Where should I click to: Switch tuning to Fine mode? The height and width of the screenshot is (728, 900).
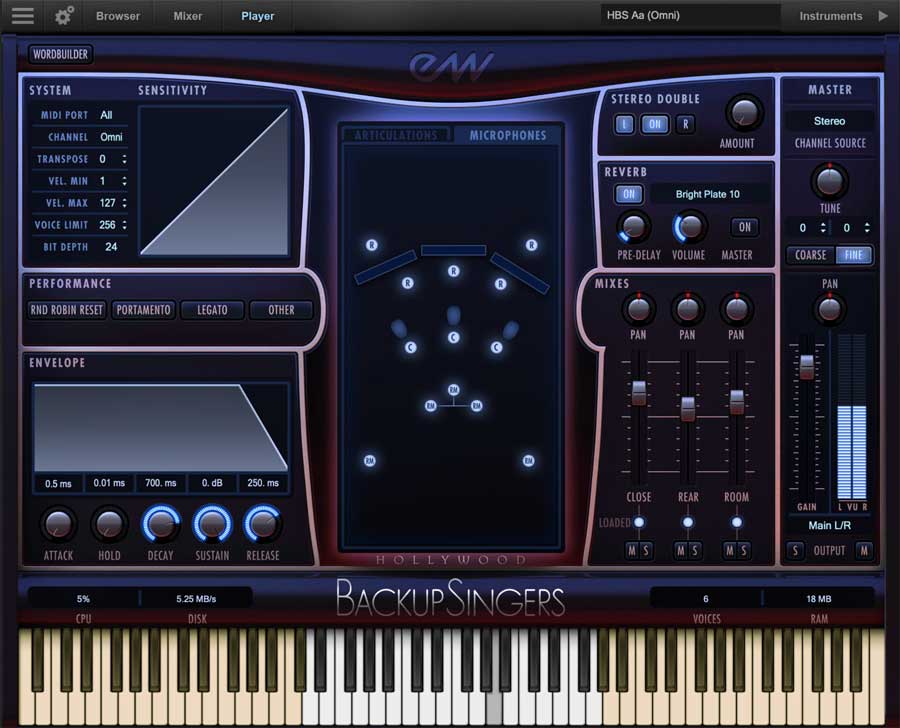854,255
